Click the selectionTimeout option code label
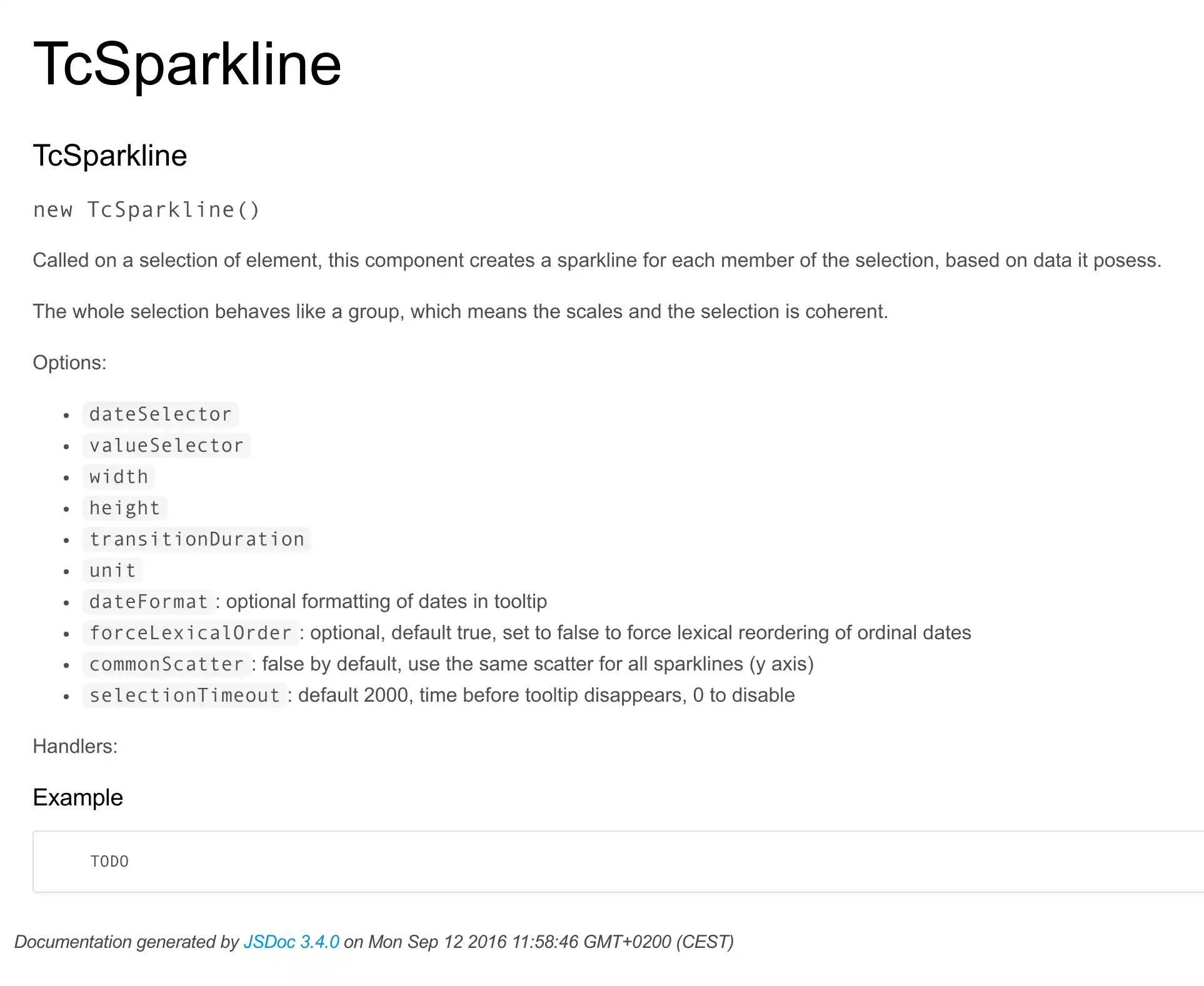This screenshot has height=986, width=1204. pos(184,695)
